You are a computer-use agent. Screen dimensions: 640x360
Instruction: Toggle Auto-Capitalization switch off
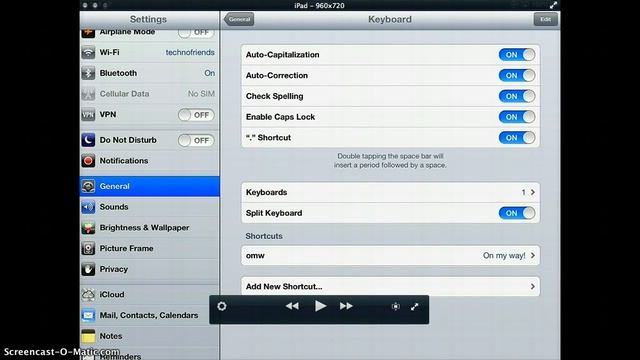[x=517, y=55]
